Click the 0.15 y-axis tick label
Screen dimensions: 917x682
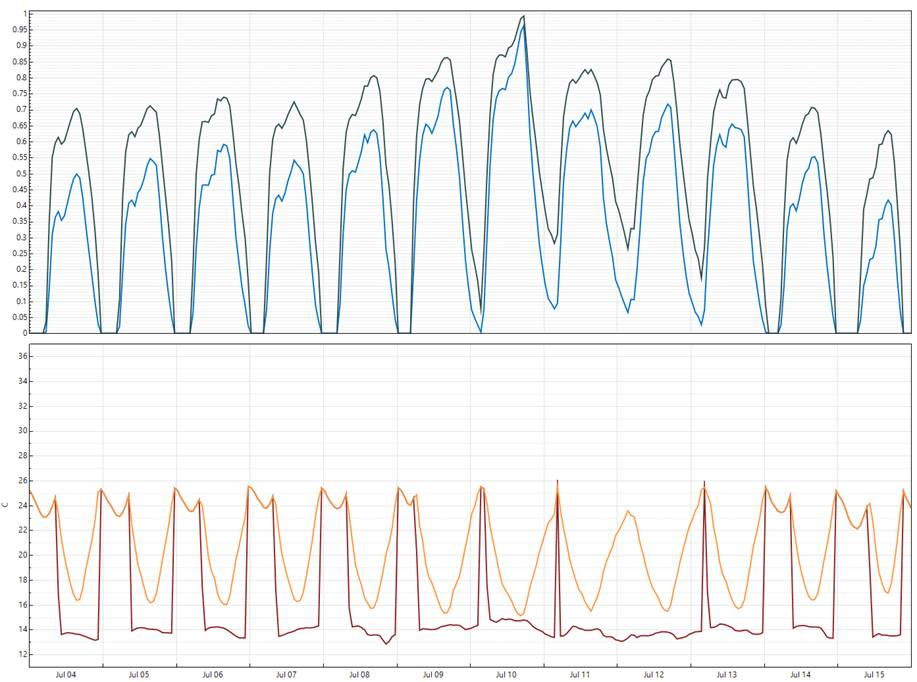pos(20,285)
